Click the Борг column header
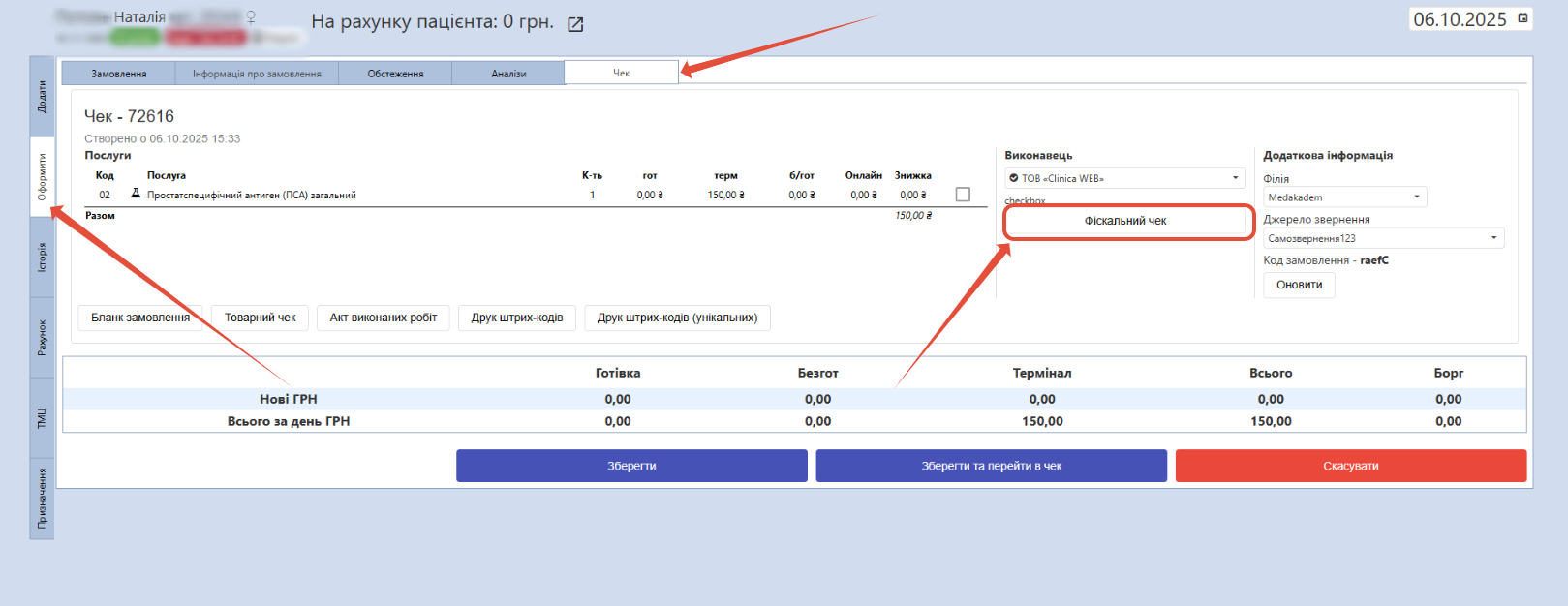 [1449, 373]
